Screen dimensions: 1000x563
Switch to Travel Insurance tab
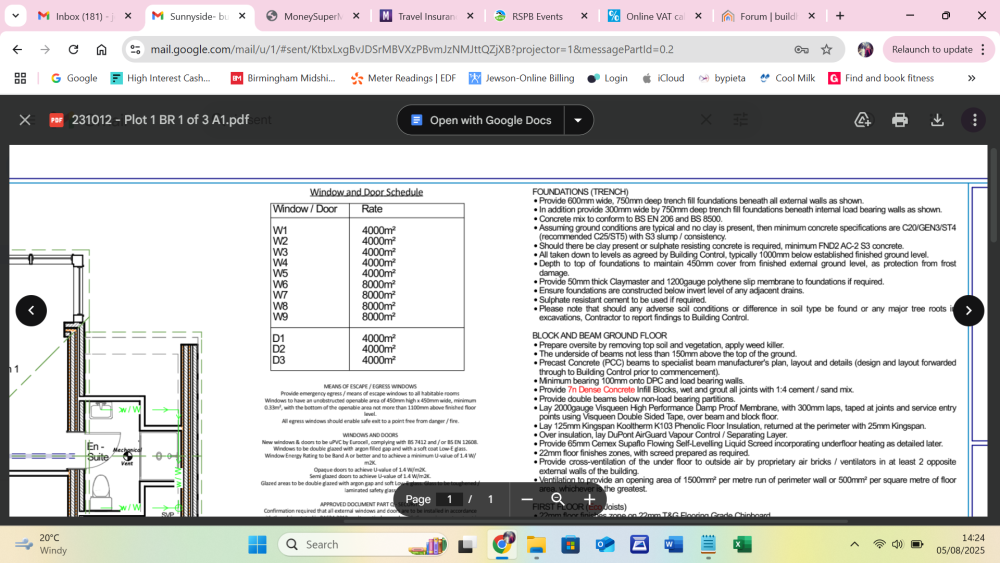(426, 16)
